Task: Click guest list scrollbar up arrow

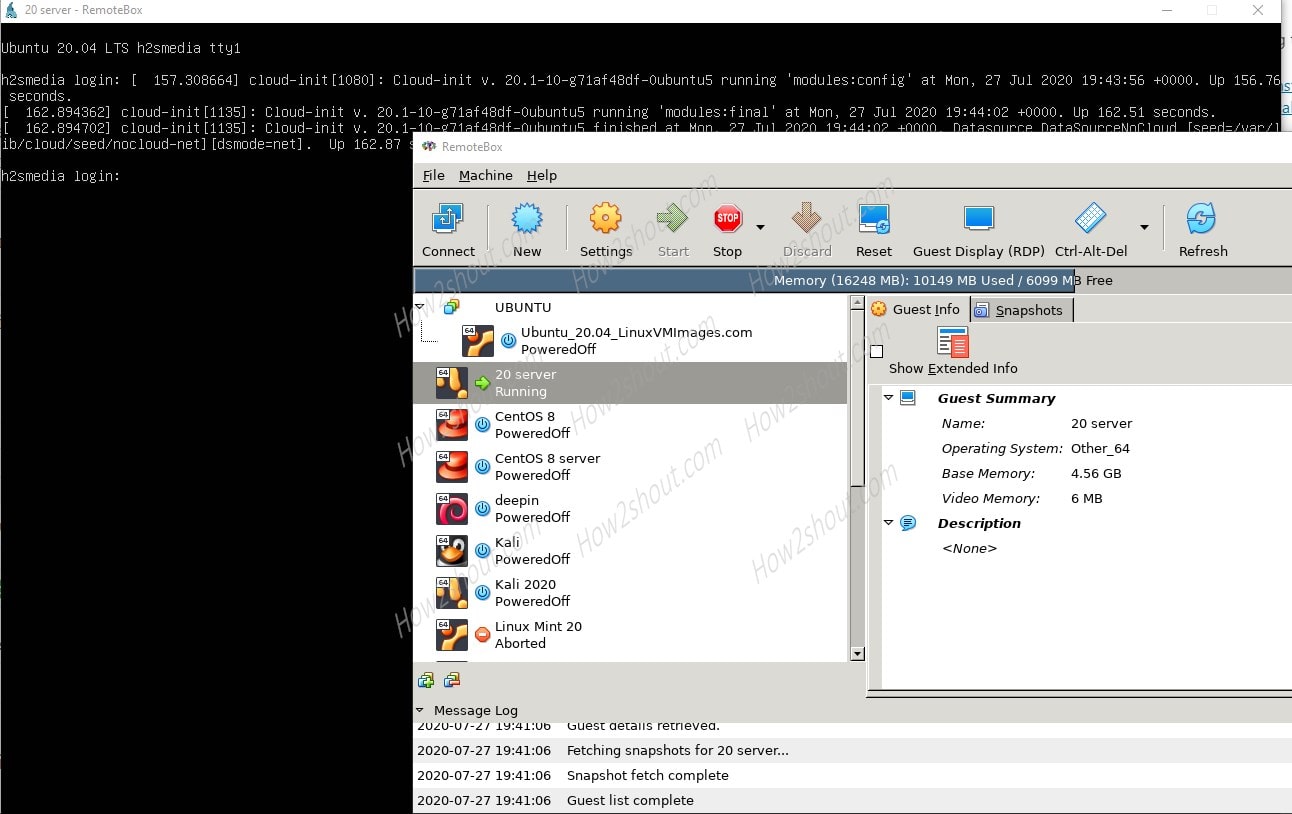Action: 857,303
